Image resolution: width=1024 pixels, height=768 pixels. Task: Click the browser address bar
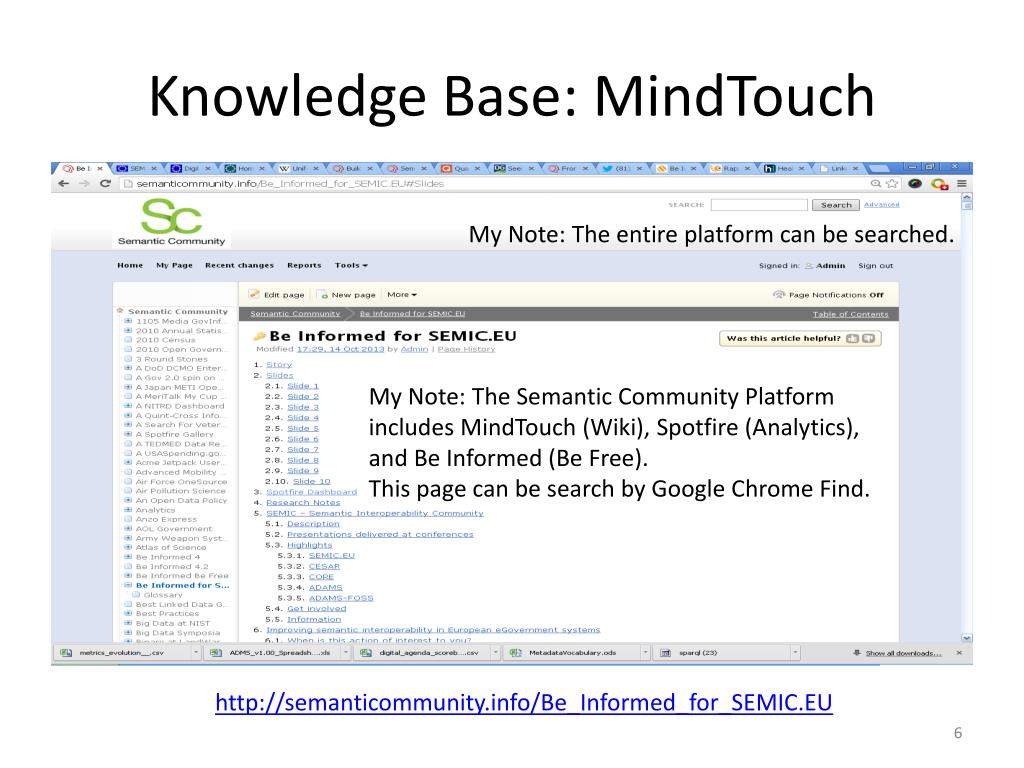click(x=496, y=184)
